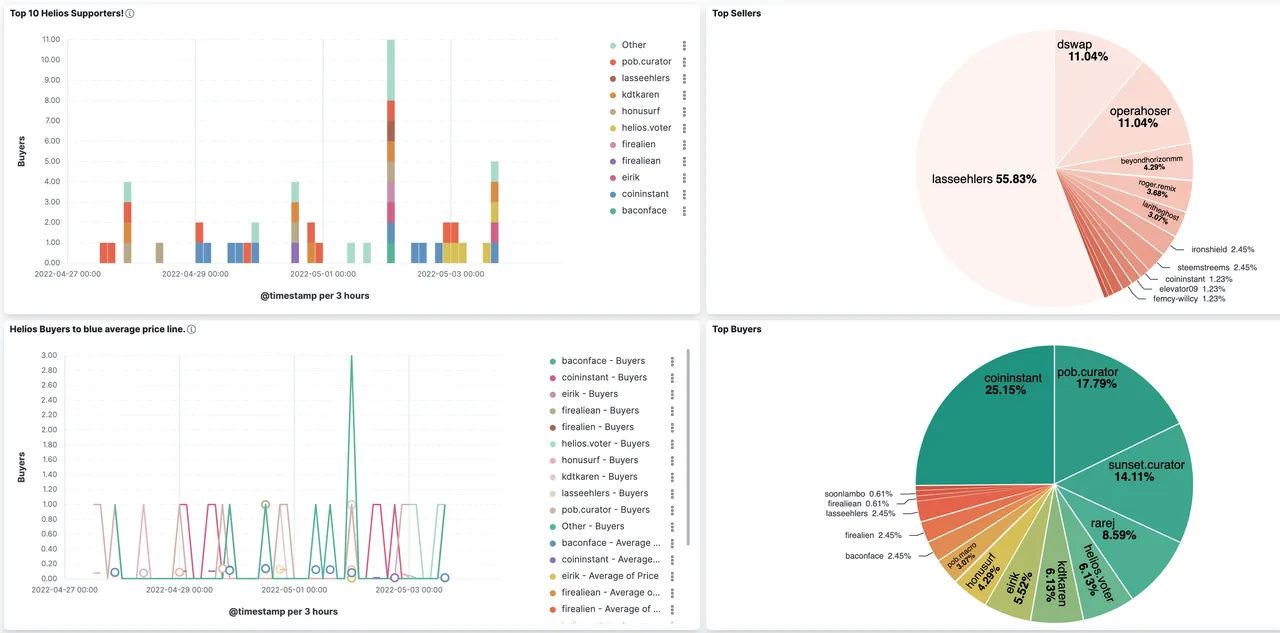Toggle the pob.curator series label in the Top 10 legend
The height and width of the screenshot is (633, 1280).
pos(647,62)
